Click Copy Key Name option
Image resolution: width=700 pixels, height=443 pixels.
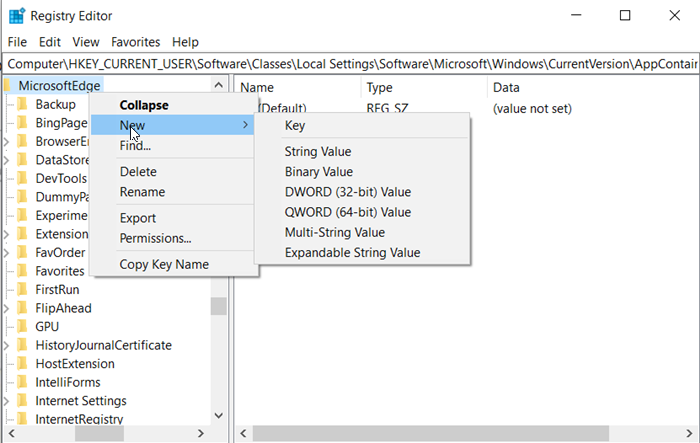point(164,264)
